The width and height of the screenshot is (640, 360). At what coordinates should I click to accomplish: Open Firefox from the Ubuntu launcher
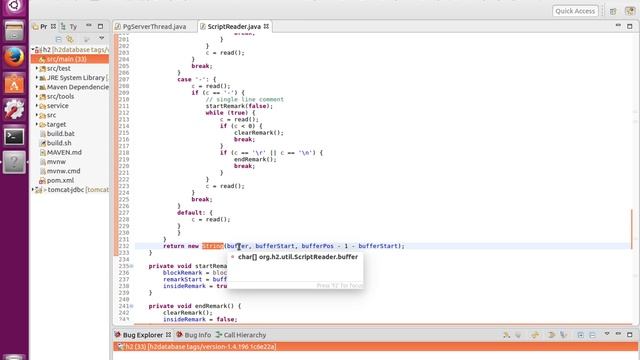14,56
